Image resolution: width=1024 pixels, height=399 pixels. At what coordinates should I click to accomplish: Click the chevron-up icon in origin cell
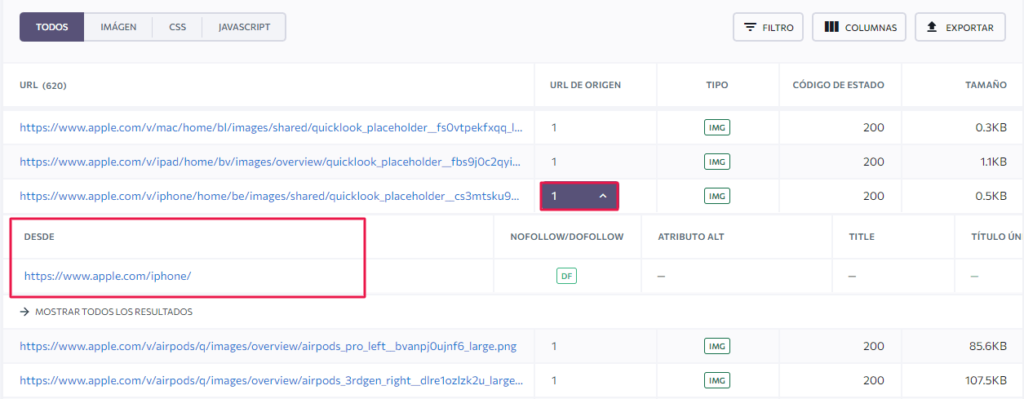(603, 196)
